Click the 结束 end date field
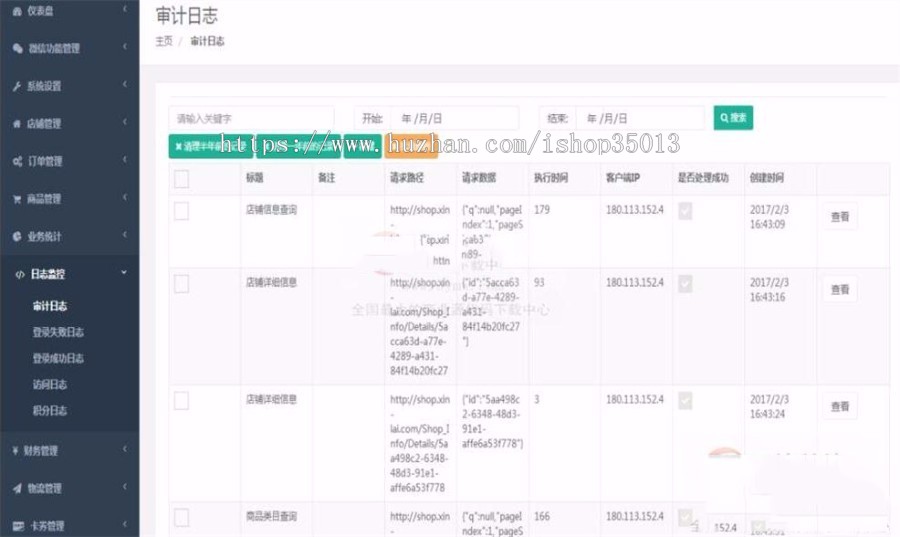Screen dimensions: 900x537 (x=639, y=119)
